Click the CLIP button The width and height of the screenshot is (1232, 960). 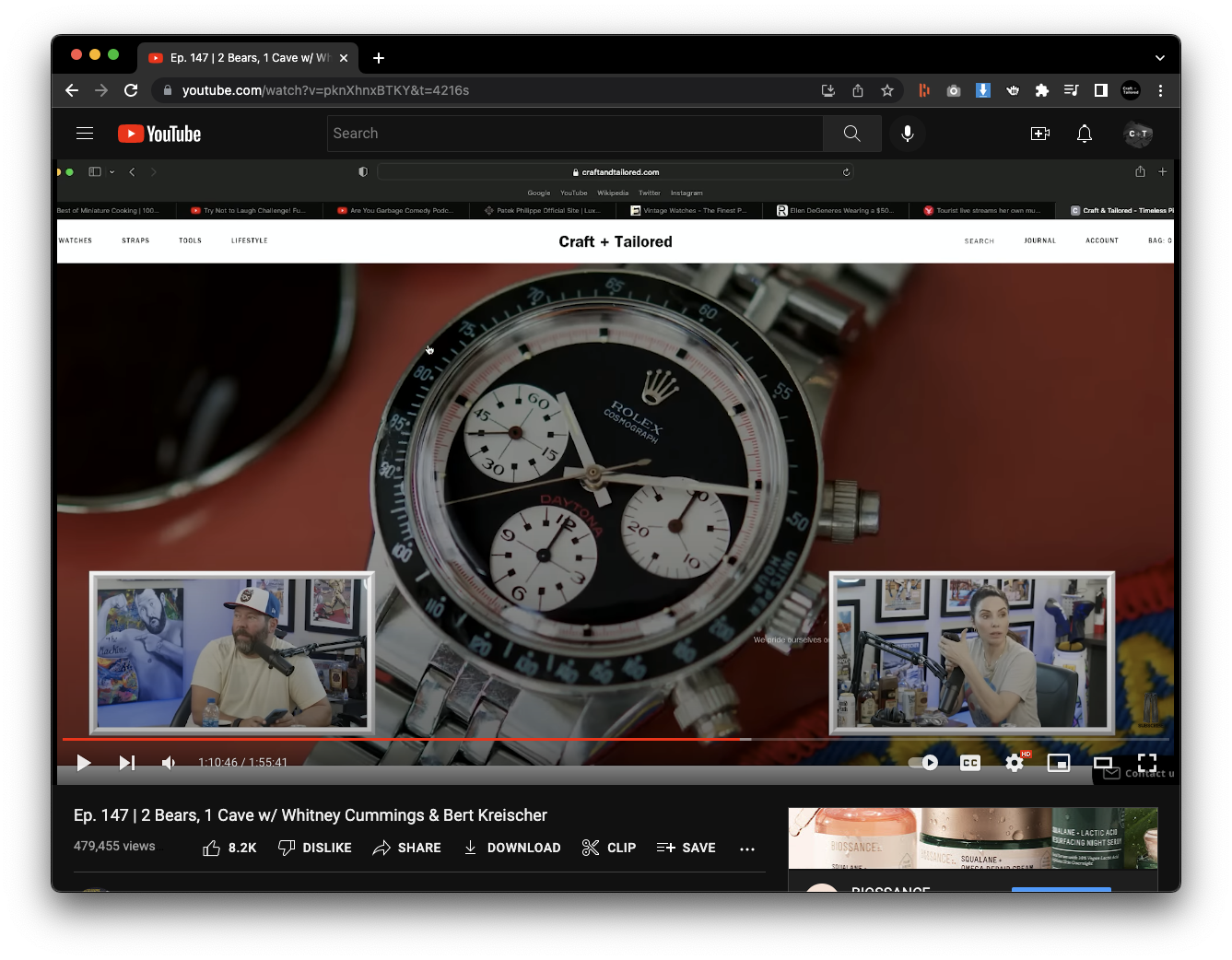pos(609,848)
